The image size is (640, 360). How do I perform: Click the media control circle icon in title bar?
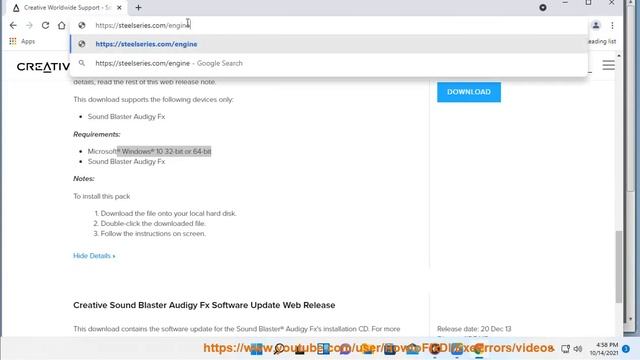click(543, 7)
